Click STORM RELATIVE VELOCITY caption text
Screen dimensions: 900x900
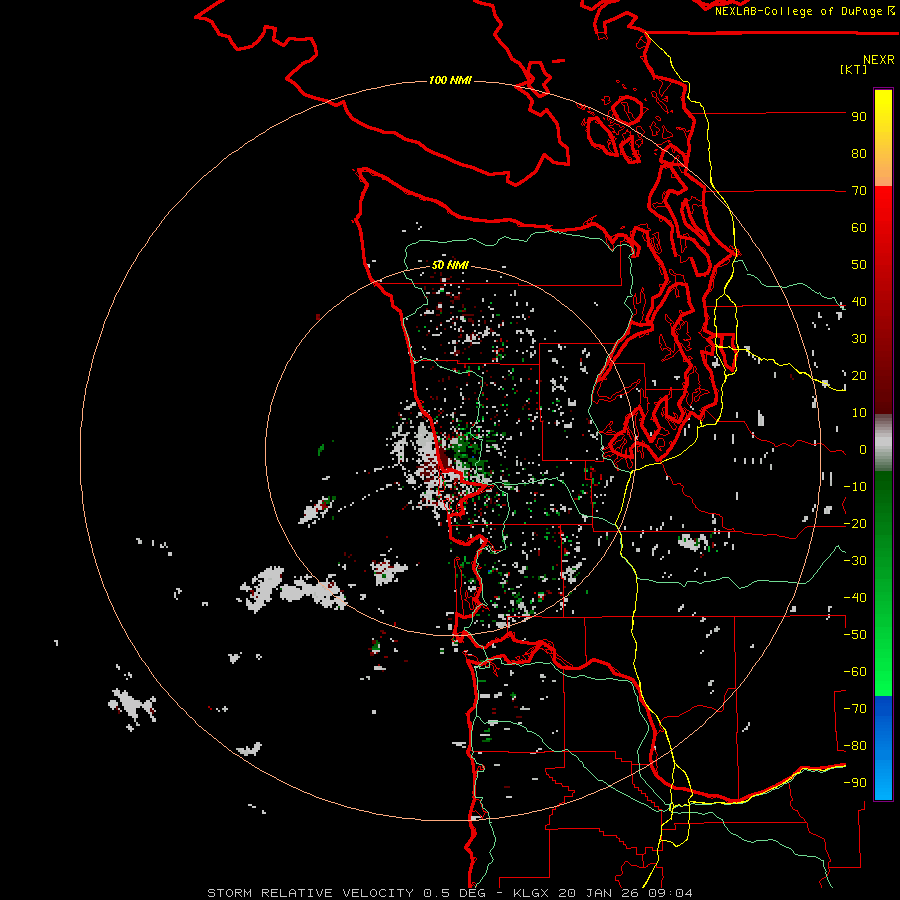click(311, 893)
